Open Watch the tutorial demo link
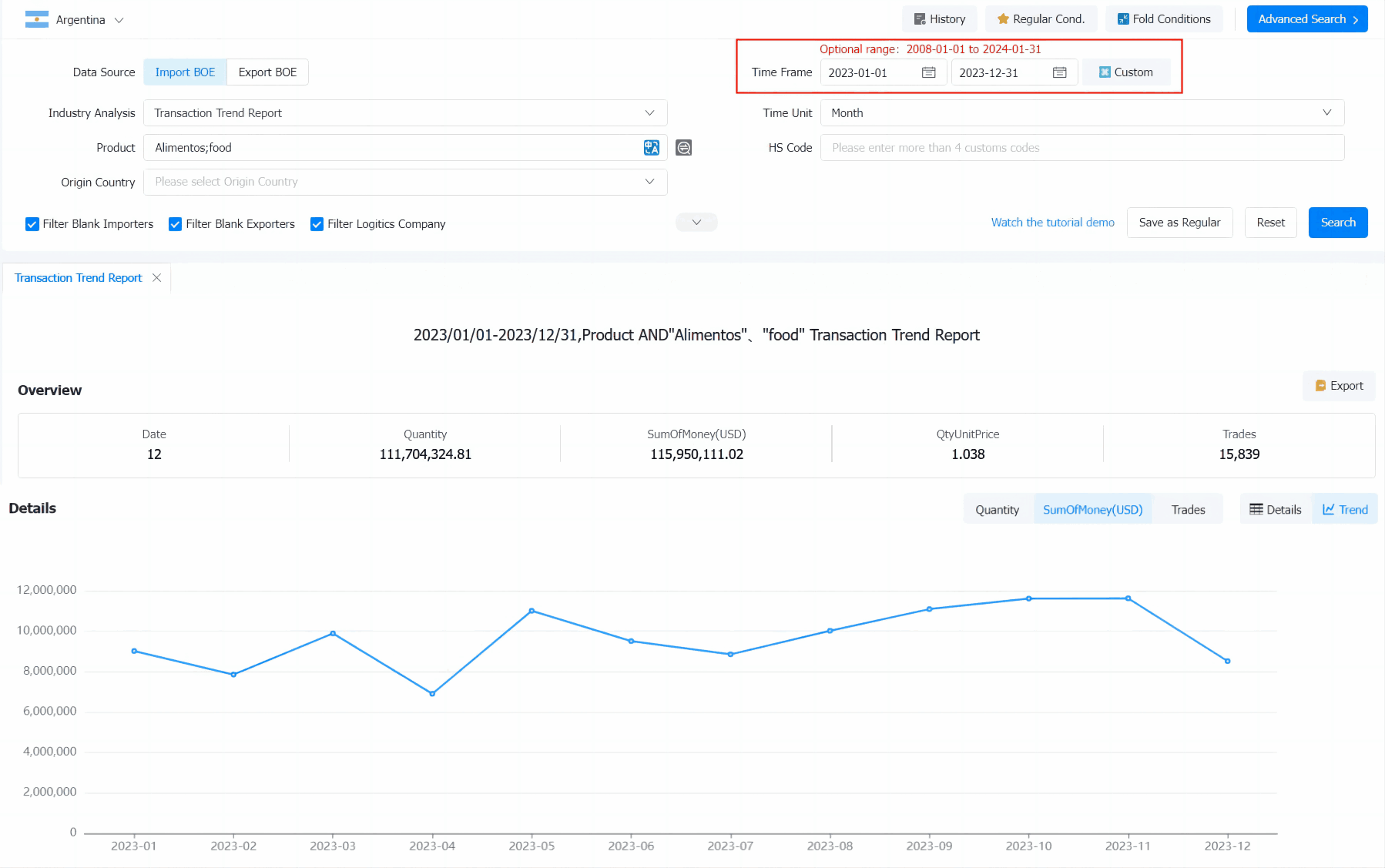Screen dimensions: 1385x868 (1052, 223)
